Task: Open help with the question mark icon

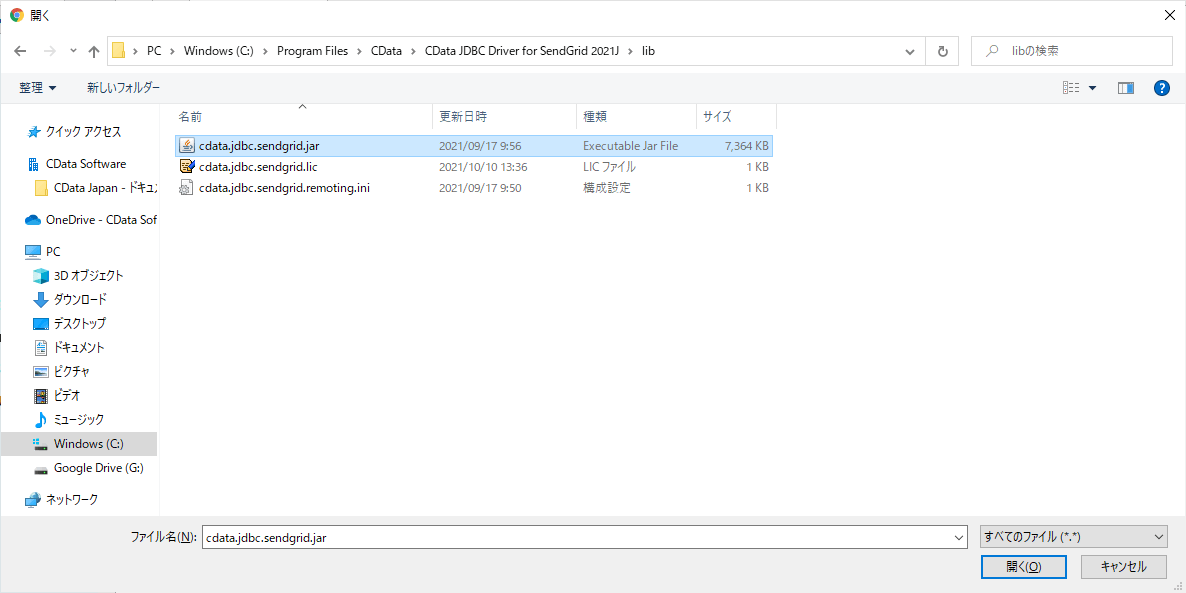Action: (1162, 88)
